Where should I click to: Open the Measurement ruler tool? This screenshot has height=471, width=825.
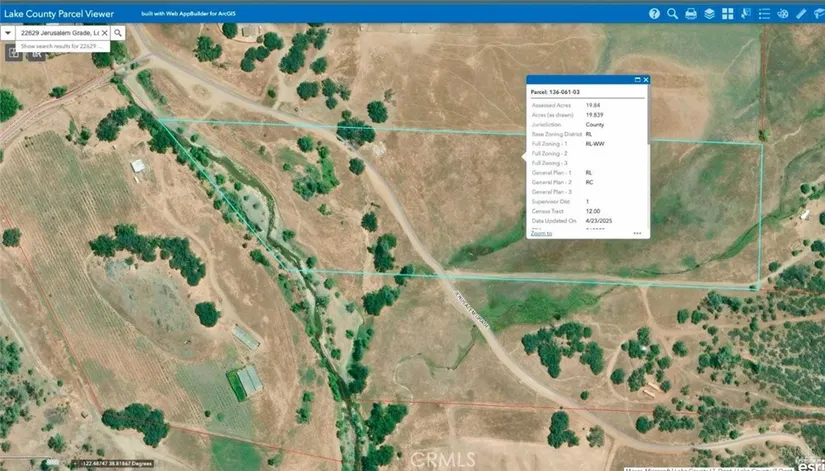[x=802, y=14]
